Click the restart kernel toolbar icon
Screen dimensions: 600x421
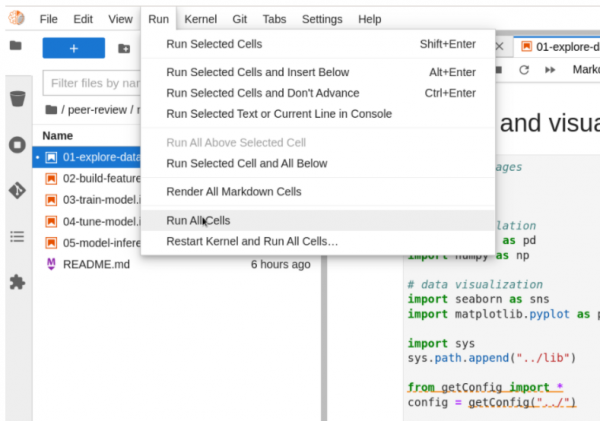(524, 70)
